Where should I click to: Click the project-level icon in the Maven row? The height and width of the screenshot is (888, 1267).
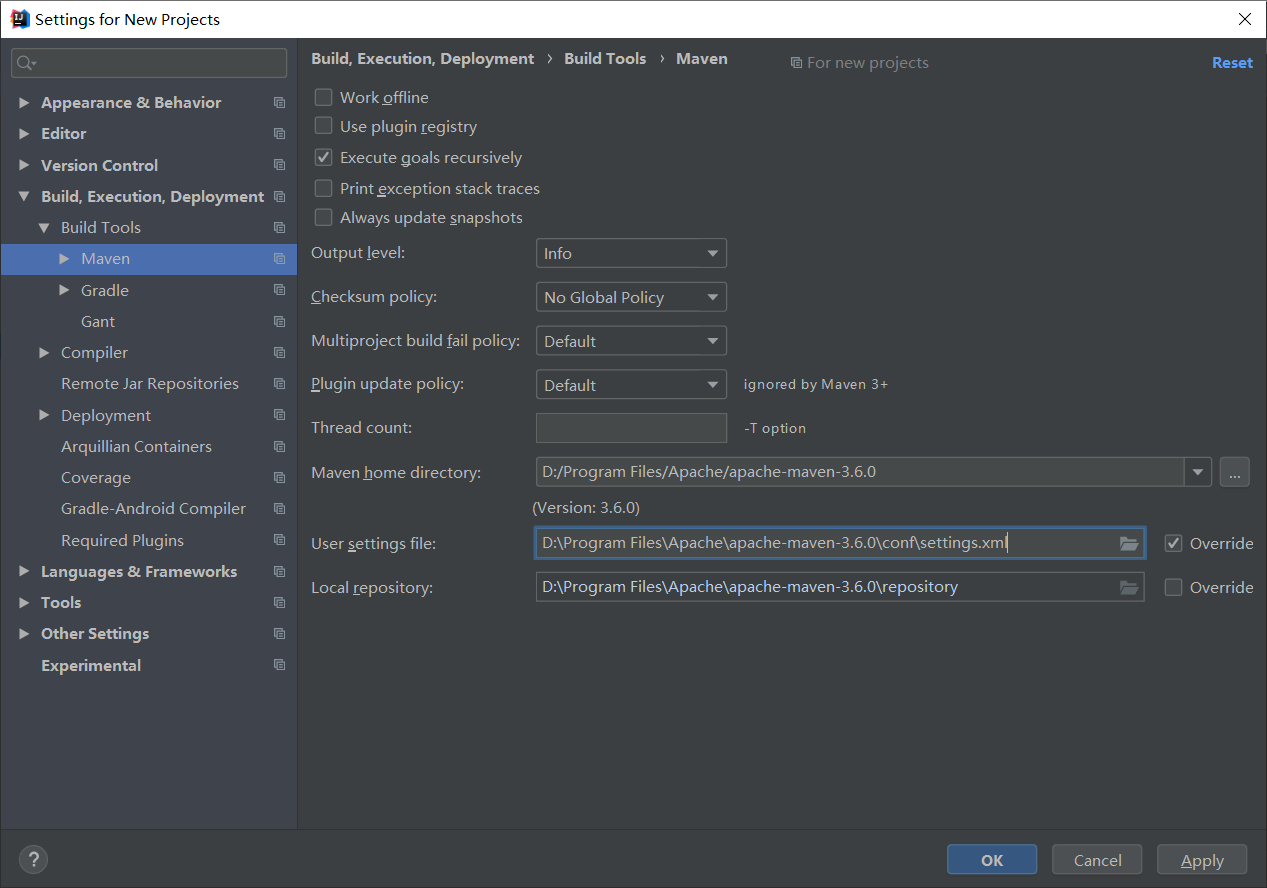click(x=279, y=259)
